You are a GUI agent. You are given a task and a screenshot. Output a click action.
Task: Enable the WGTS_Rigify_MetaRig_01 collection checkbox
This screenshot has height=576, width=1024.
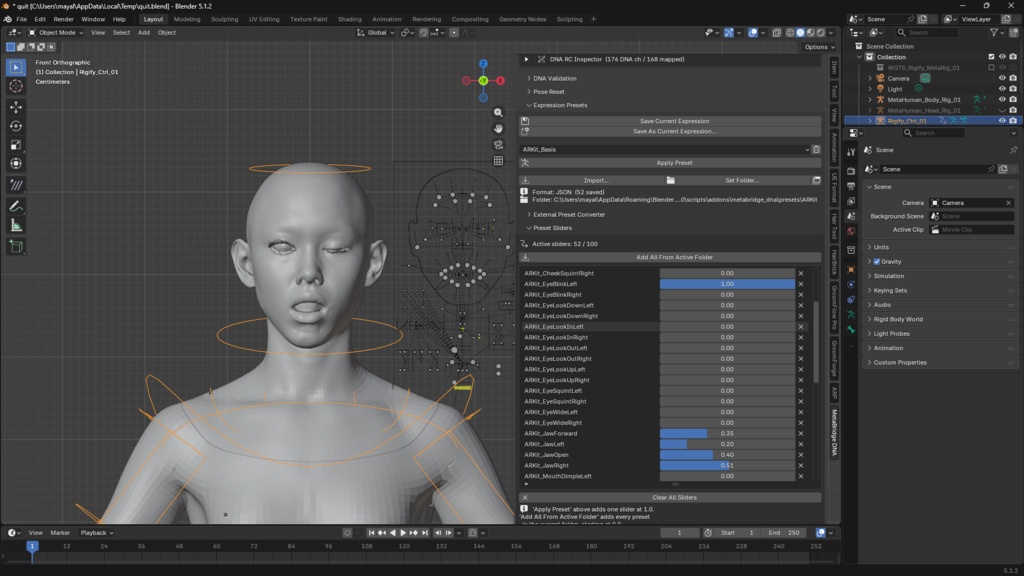tap(991, 68)
